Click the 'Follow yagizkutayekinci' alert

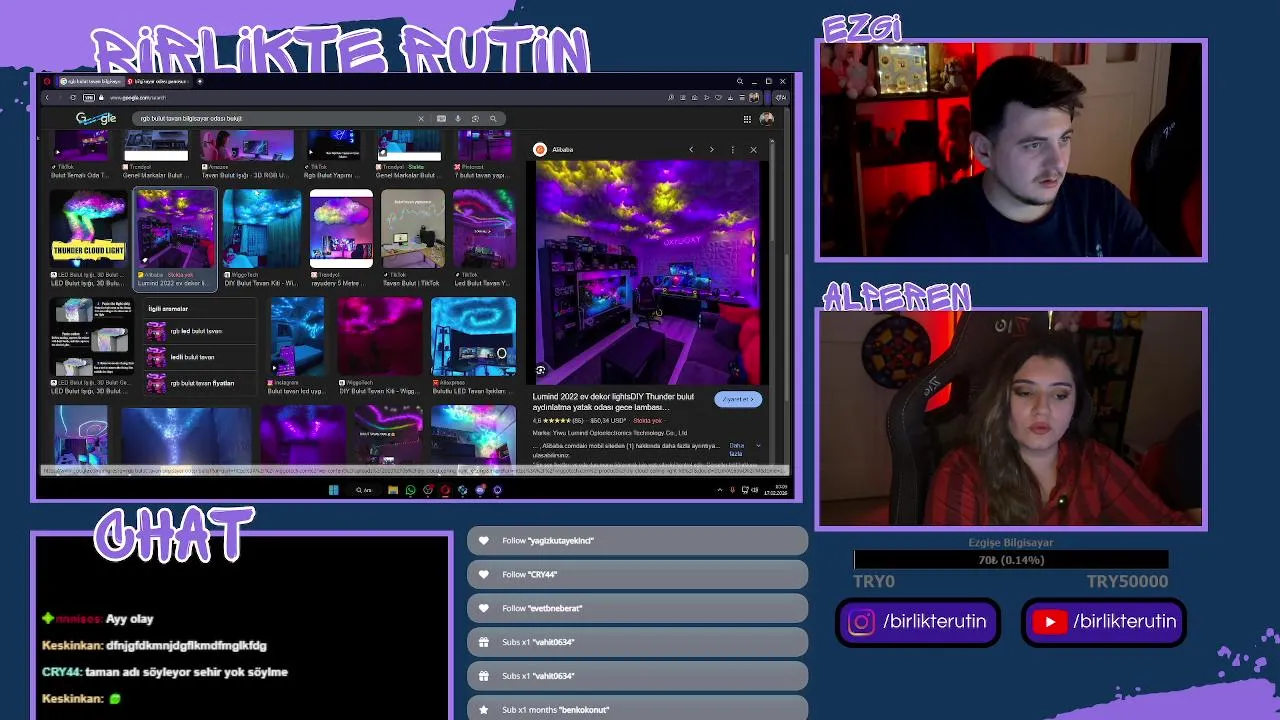pyautogui.click(x=637, y=541)
